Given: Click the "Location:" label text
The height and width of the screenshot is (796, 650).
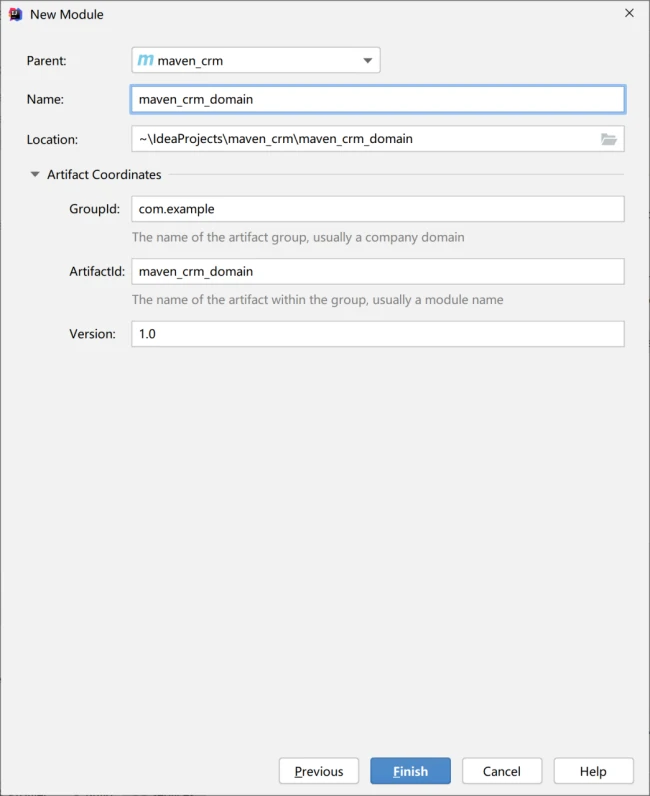Looking at the screenshot, I should [52, 140].
